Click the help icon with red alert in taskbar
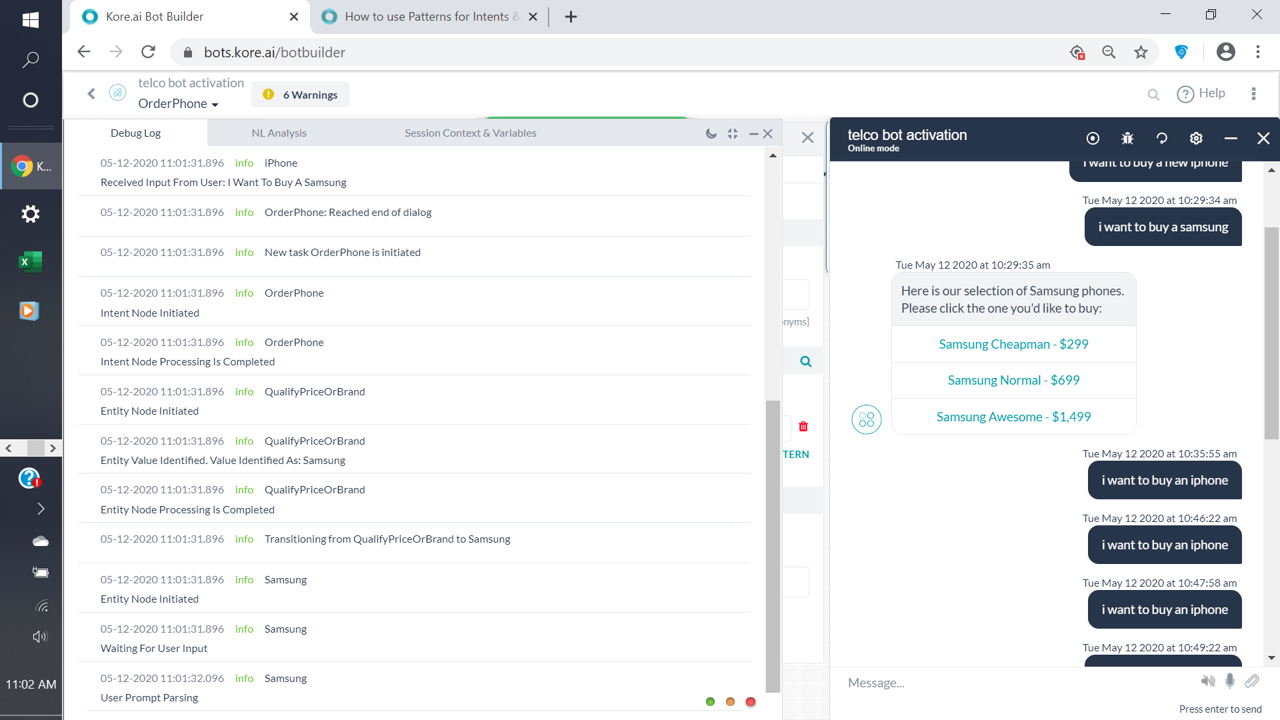This screenshot has height=720, width=1280. point(29,478)
